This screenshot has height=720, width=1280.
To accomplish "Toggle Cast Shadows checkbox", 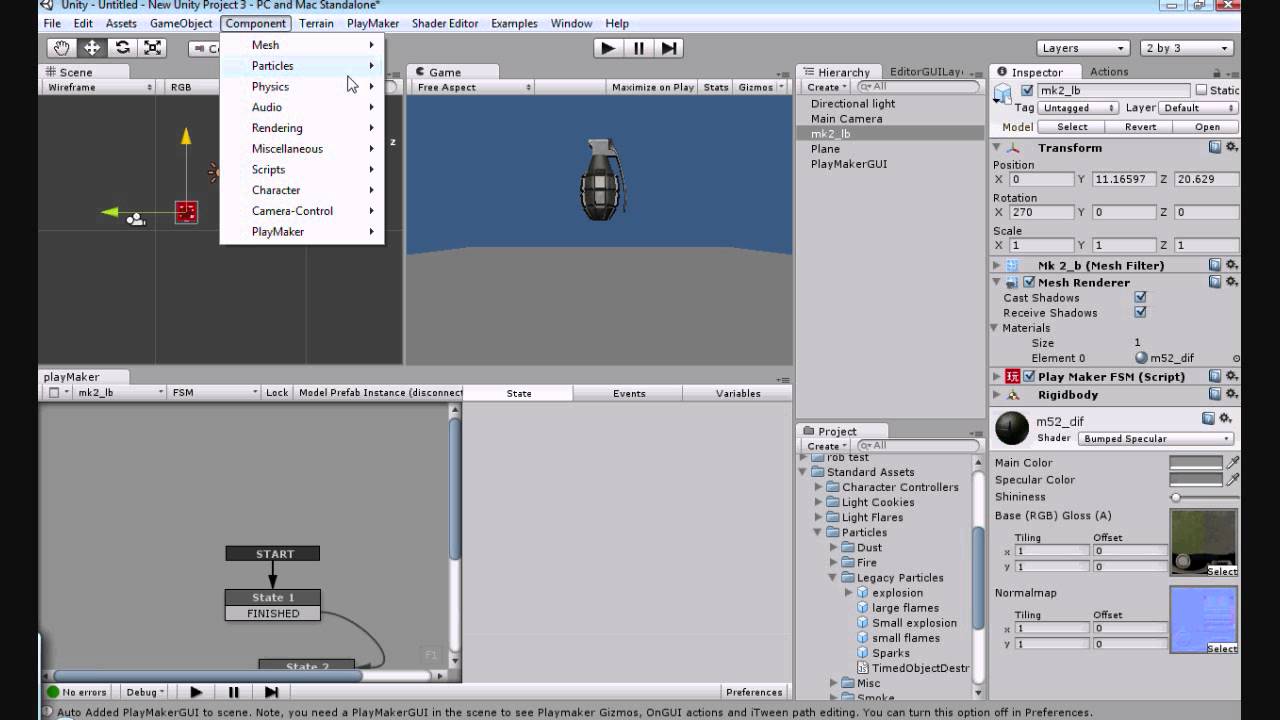I will point(1140,297).
